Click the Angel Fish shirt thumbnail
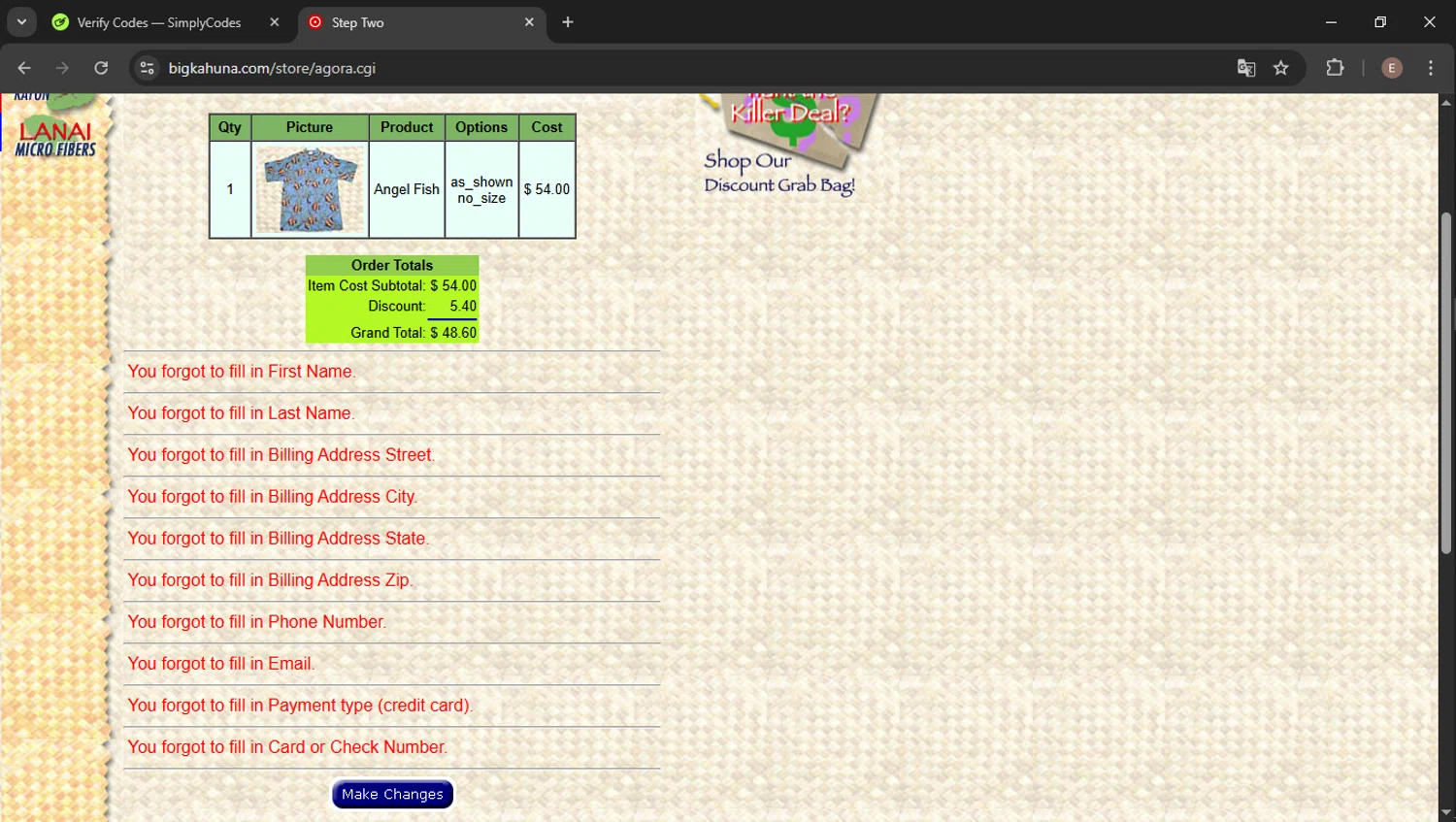 (310, 189)
